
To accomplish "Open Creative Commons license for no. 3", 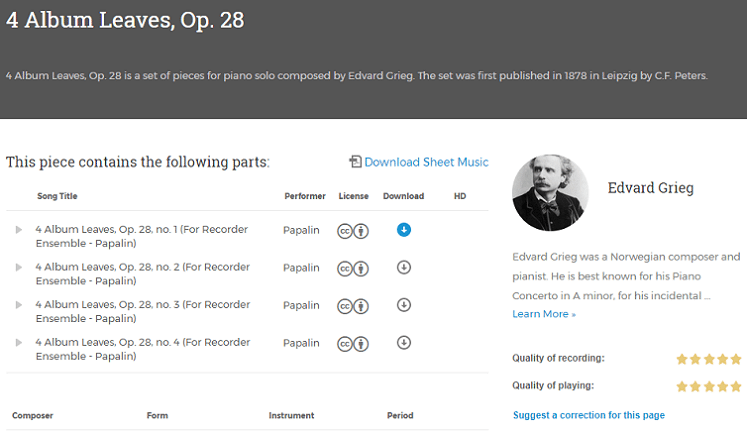I will 345,306.
